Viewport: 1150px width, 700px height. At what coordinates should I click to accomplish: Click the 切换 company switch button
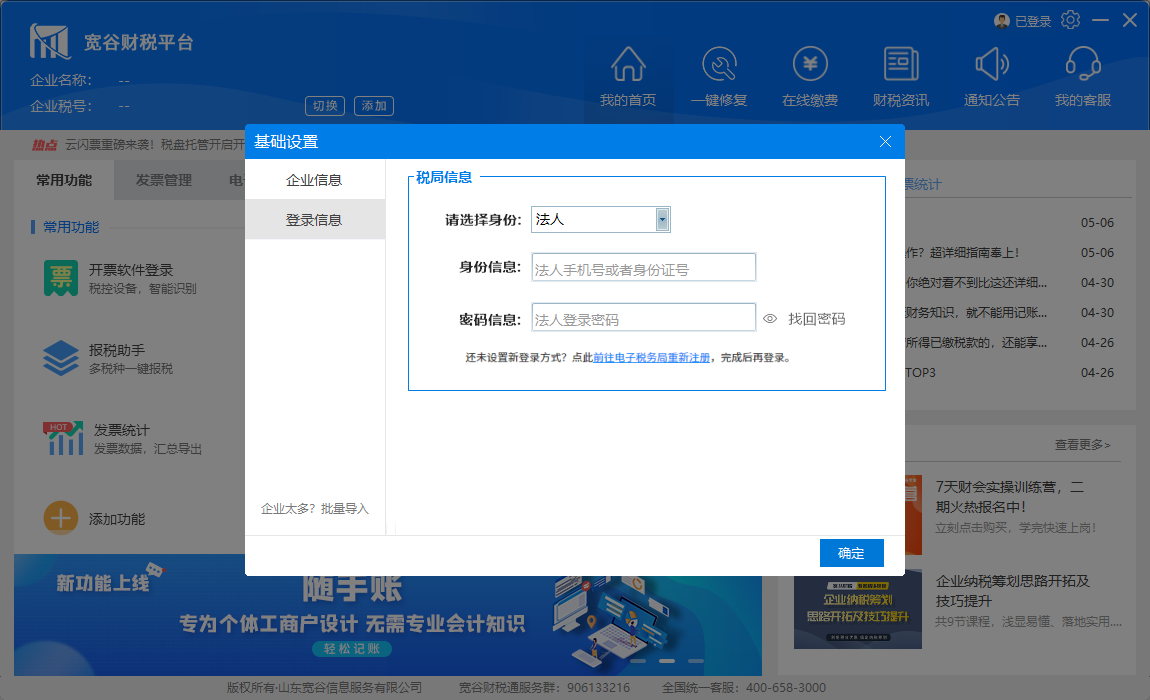[x=325, y=106]
